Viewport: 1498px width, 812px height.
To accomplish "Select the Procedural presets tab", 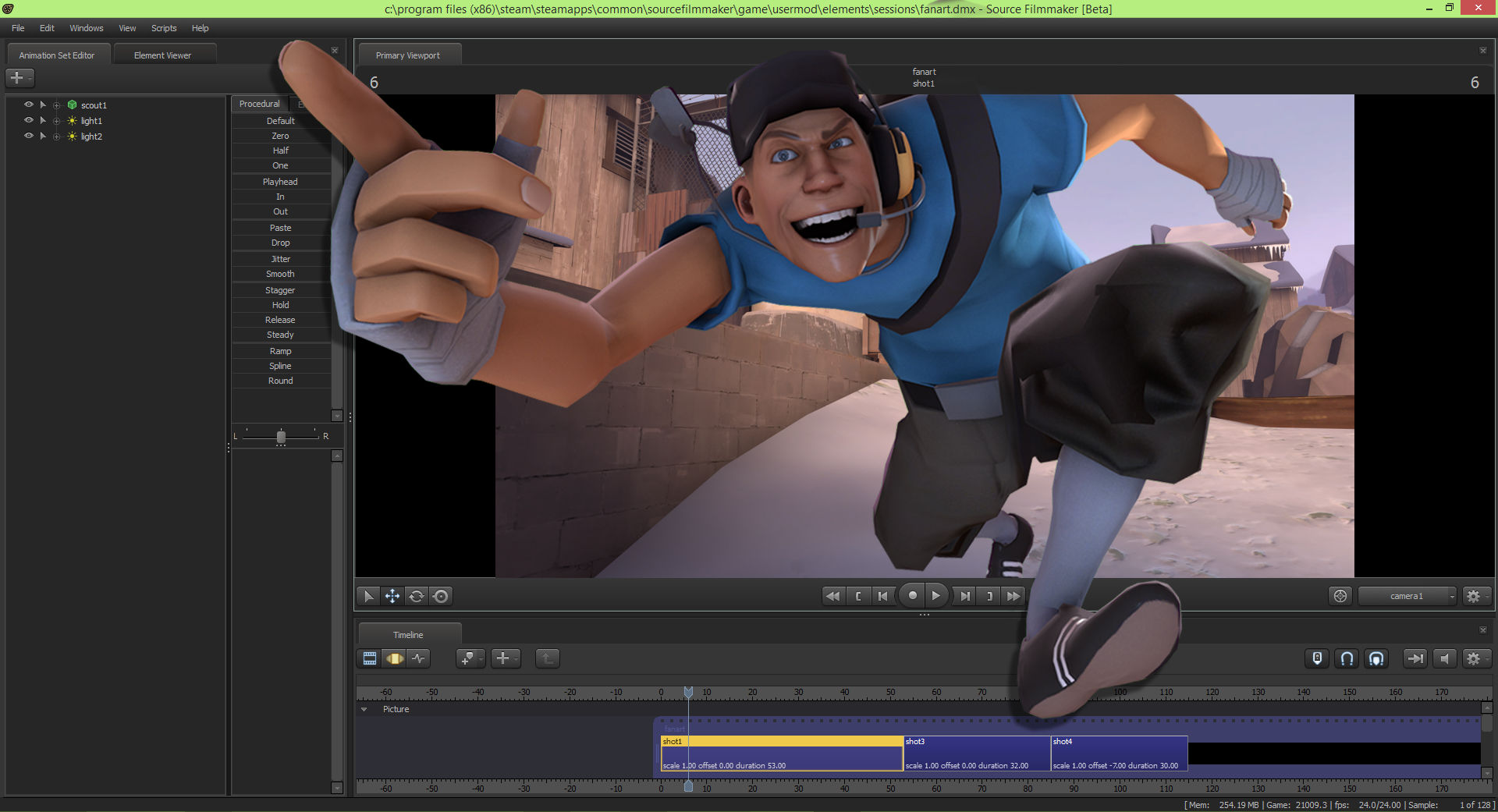I will [x=260, y=104].
